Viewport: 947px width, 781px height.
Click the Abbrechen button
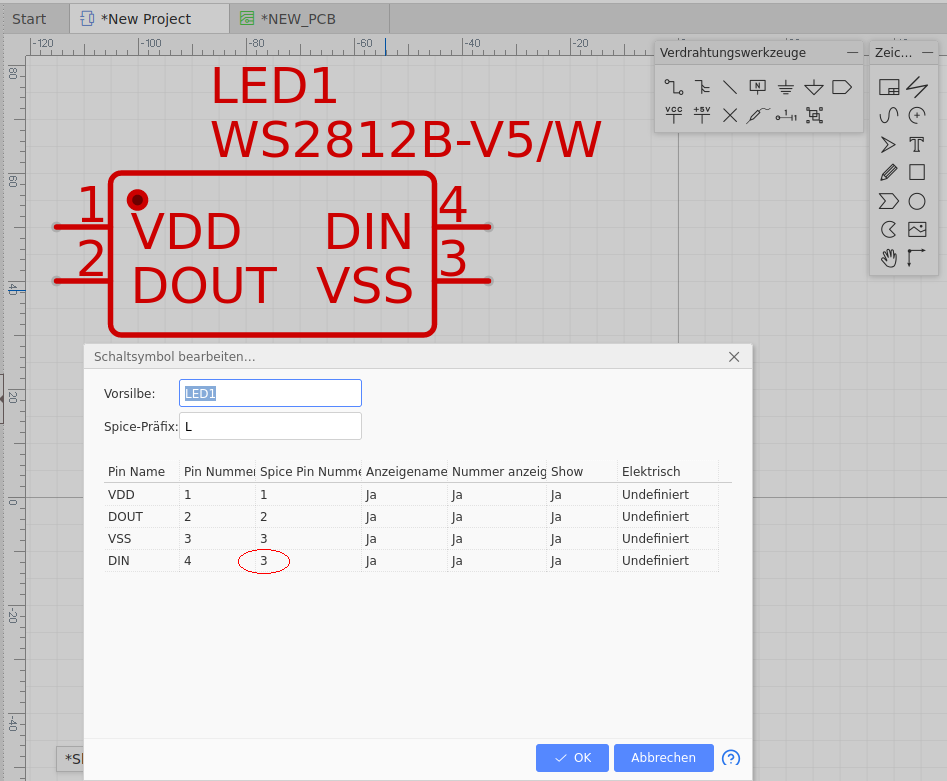point(664,757)
